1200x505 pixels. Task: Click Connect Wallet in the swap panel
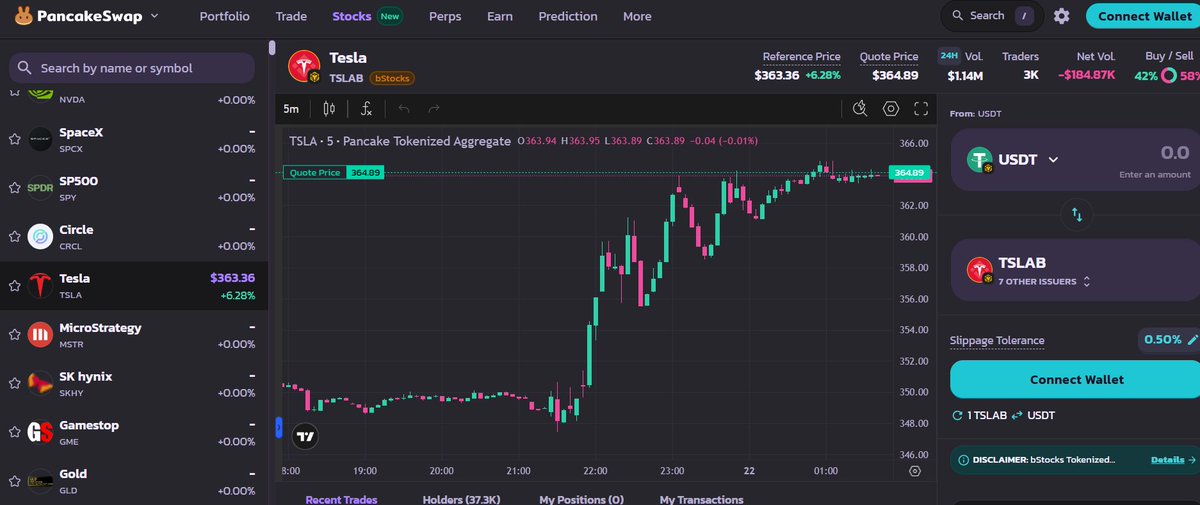1076,380
